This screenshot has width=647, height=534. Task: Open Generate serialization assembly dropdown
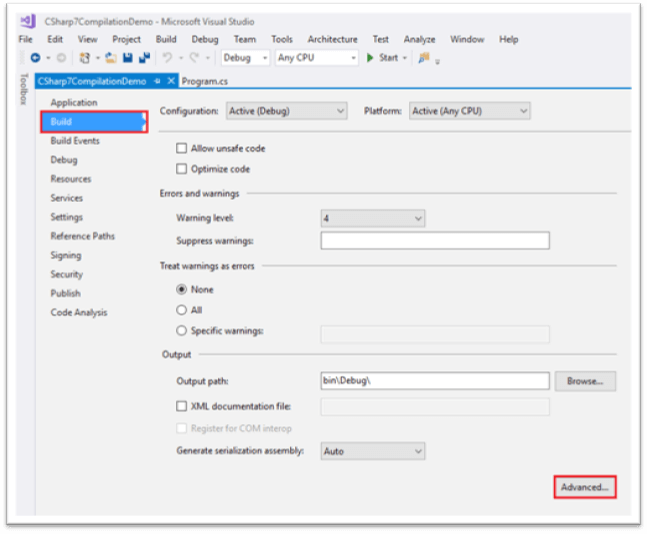373,451
